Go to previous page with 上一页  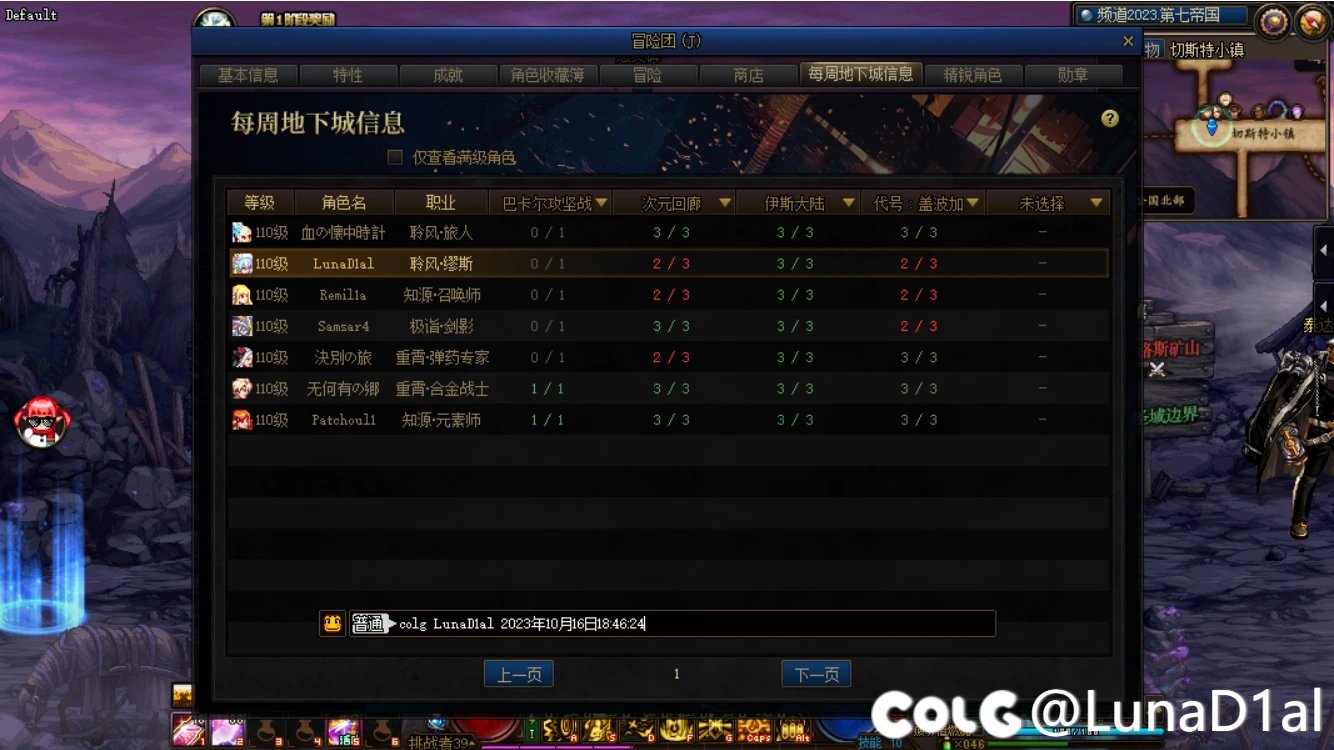[x=519, y=674]
